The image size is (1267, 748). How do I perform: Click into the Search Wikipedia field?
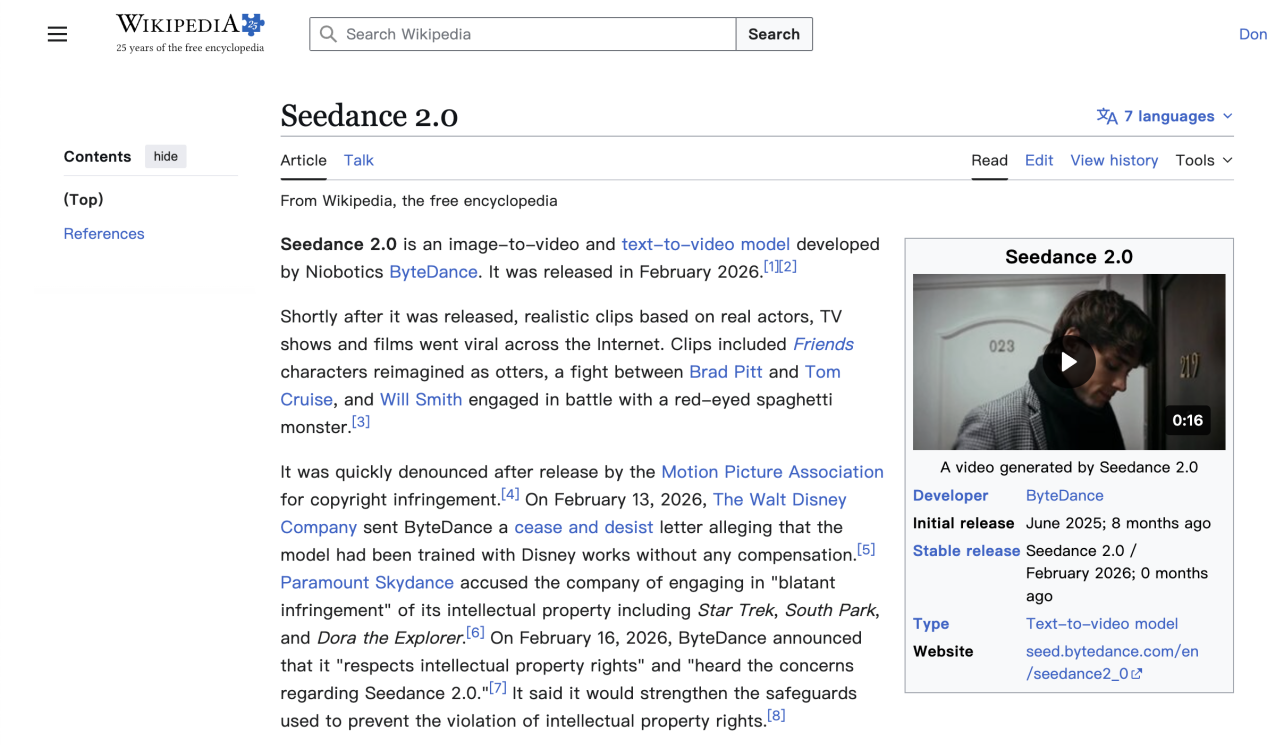(535, 34)
